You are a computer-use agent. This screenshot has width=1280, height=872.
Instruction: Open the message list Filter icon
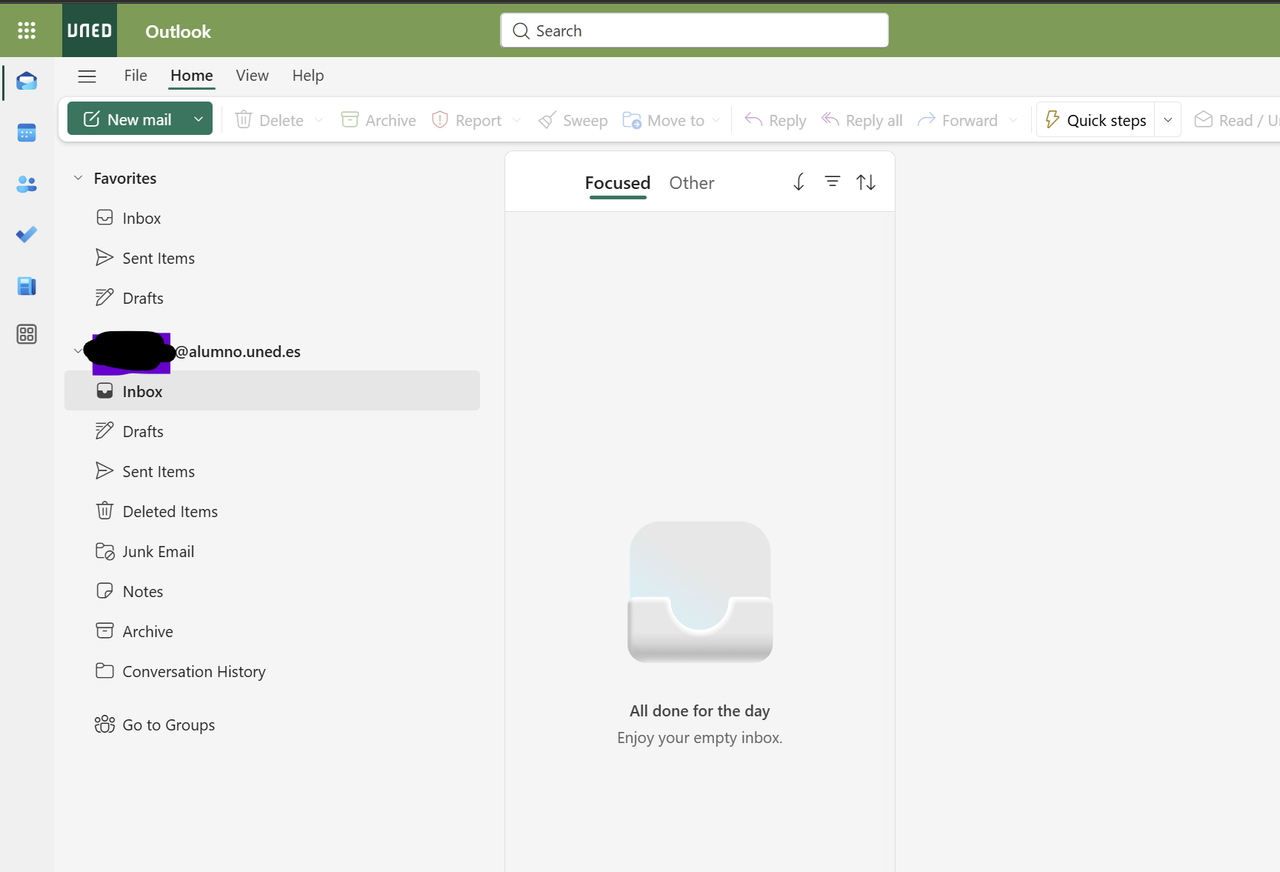point(832,182)
